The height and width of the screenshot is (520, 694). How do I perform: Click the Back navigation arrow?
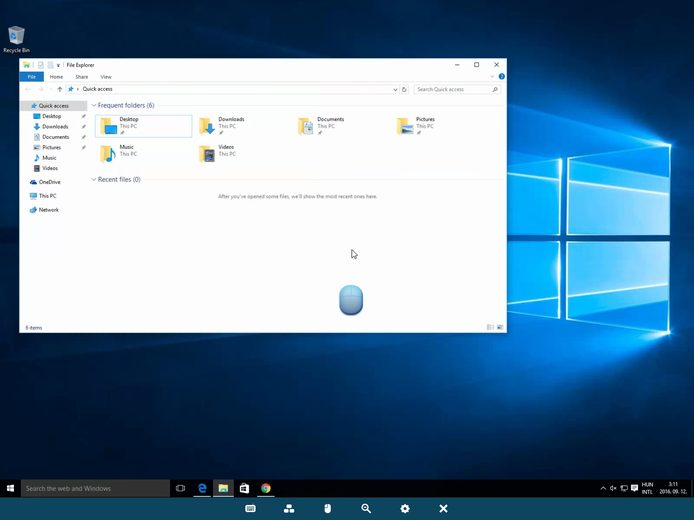coord(28,89)
